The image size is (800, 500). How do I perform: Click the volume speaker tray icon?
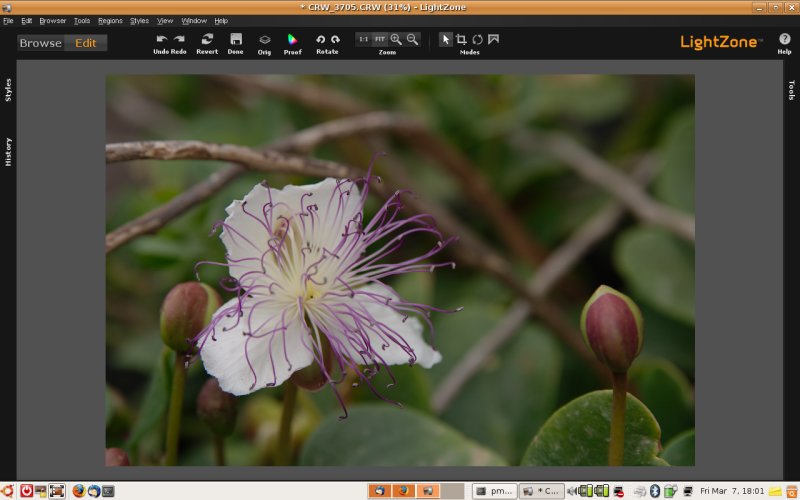pyautogui.click(x=572, y=491)
